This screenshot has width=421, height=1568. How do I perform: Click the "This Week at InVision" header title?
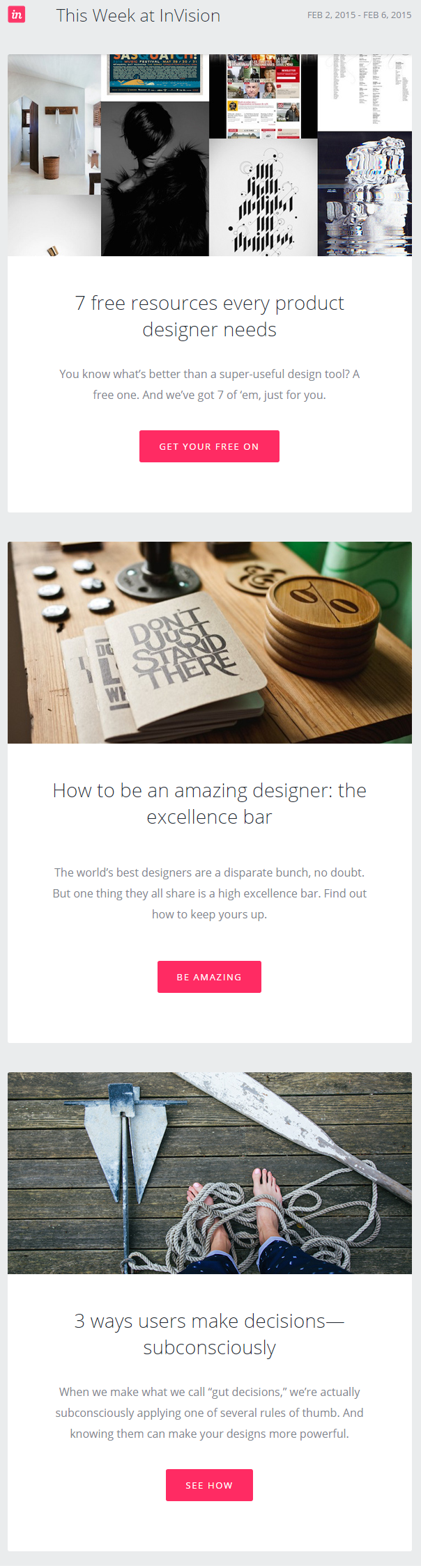(x=138, y=15)
